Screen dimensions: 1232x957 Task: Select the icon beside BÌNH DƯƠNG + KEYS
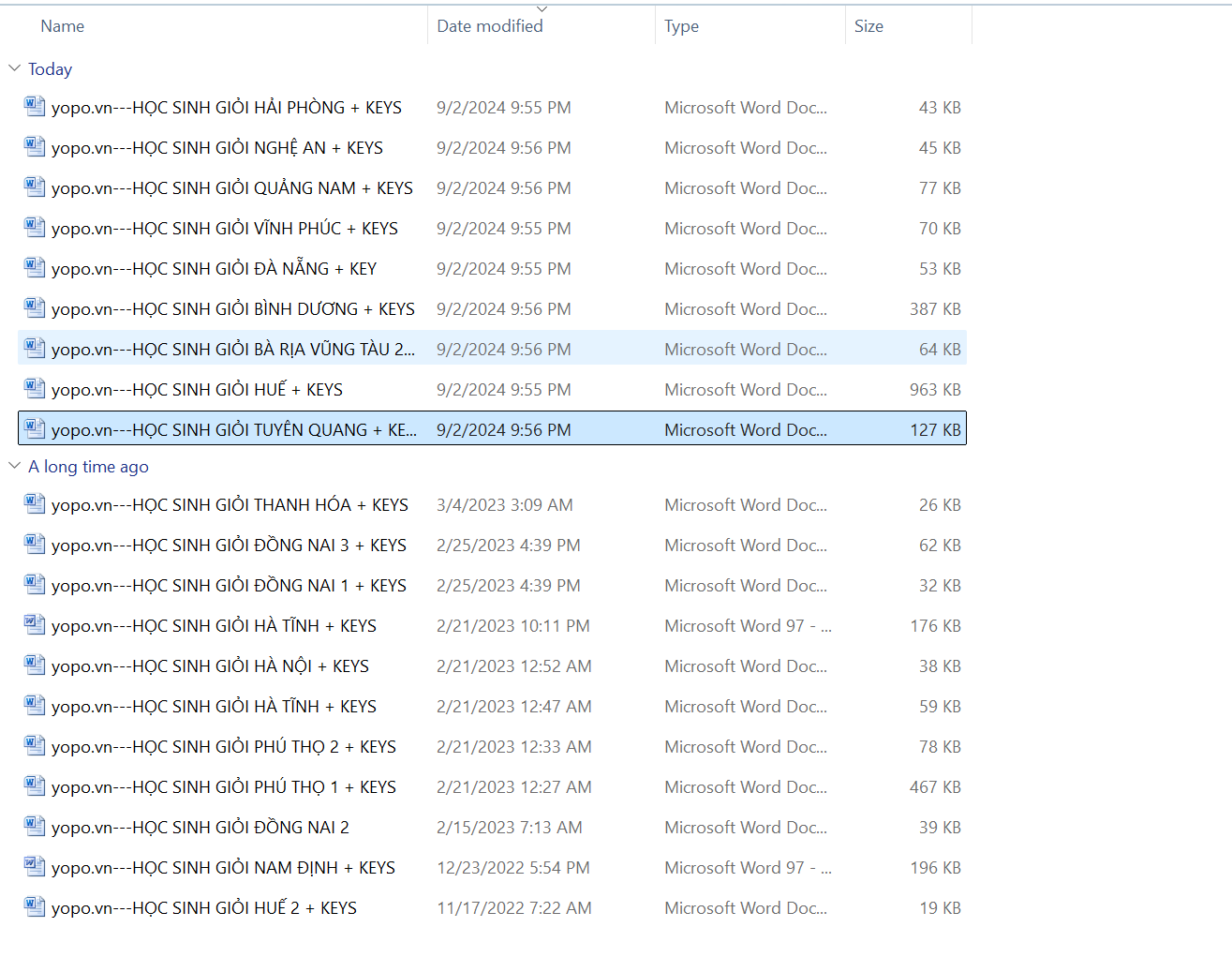click(x=35, y=307)
